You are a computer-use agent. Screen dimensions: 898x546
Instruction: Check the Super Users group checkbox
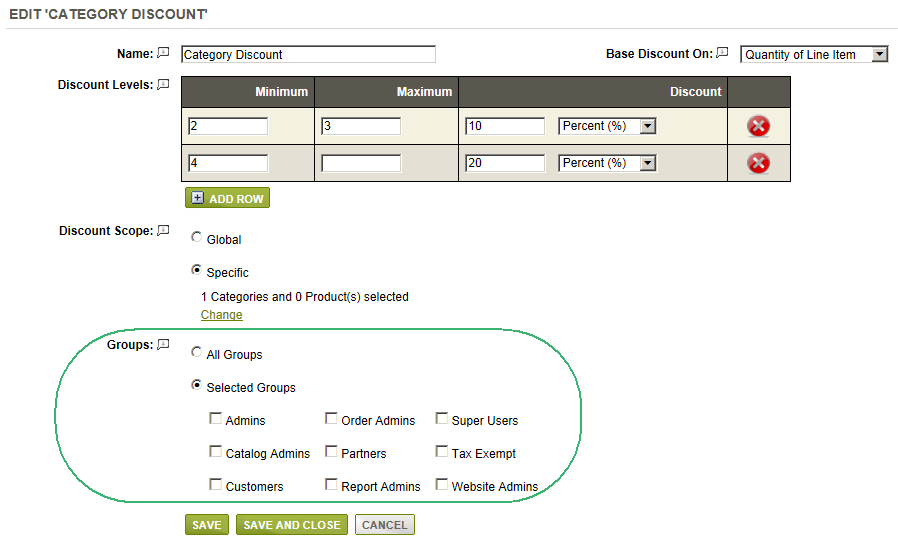(x=442, y=419)
